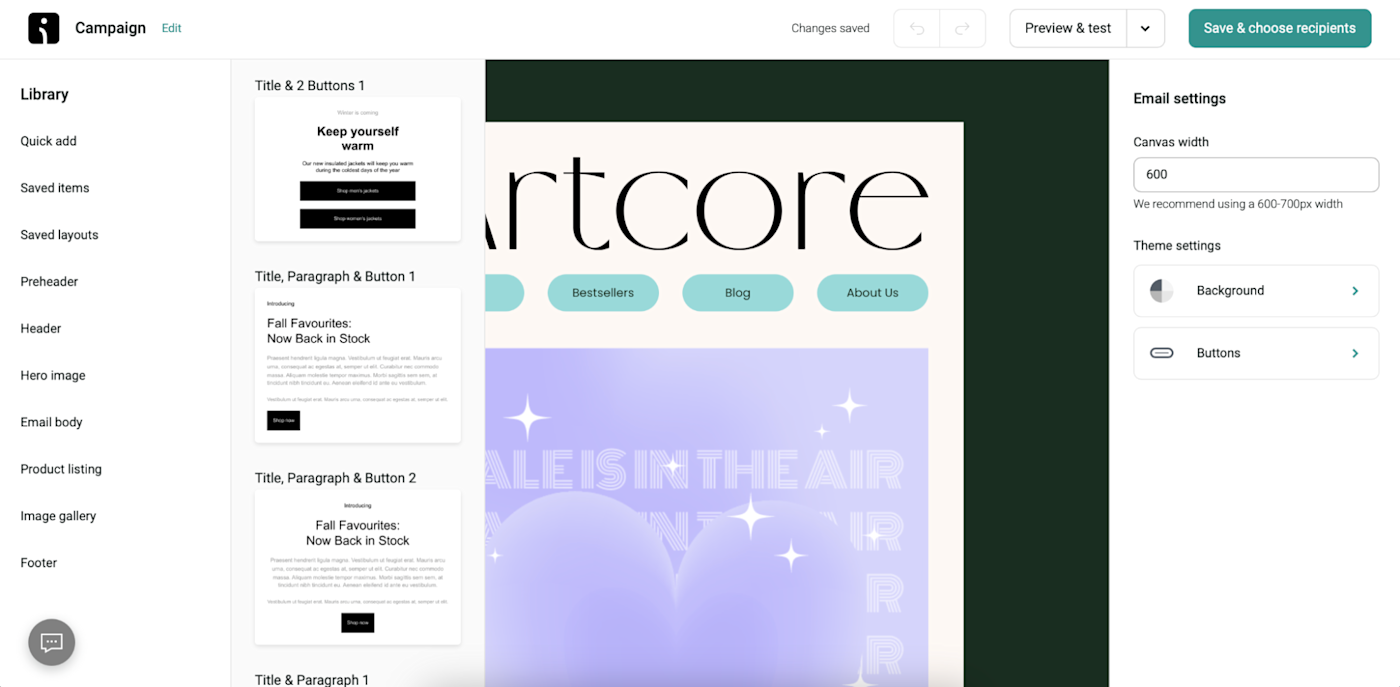Click the Canvas width input field
Image resolution: width=1400 pixels, height=687 pixels.
click(1256, 174)
